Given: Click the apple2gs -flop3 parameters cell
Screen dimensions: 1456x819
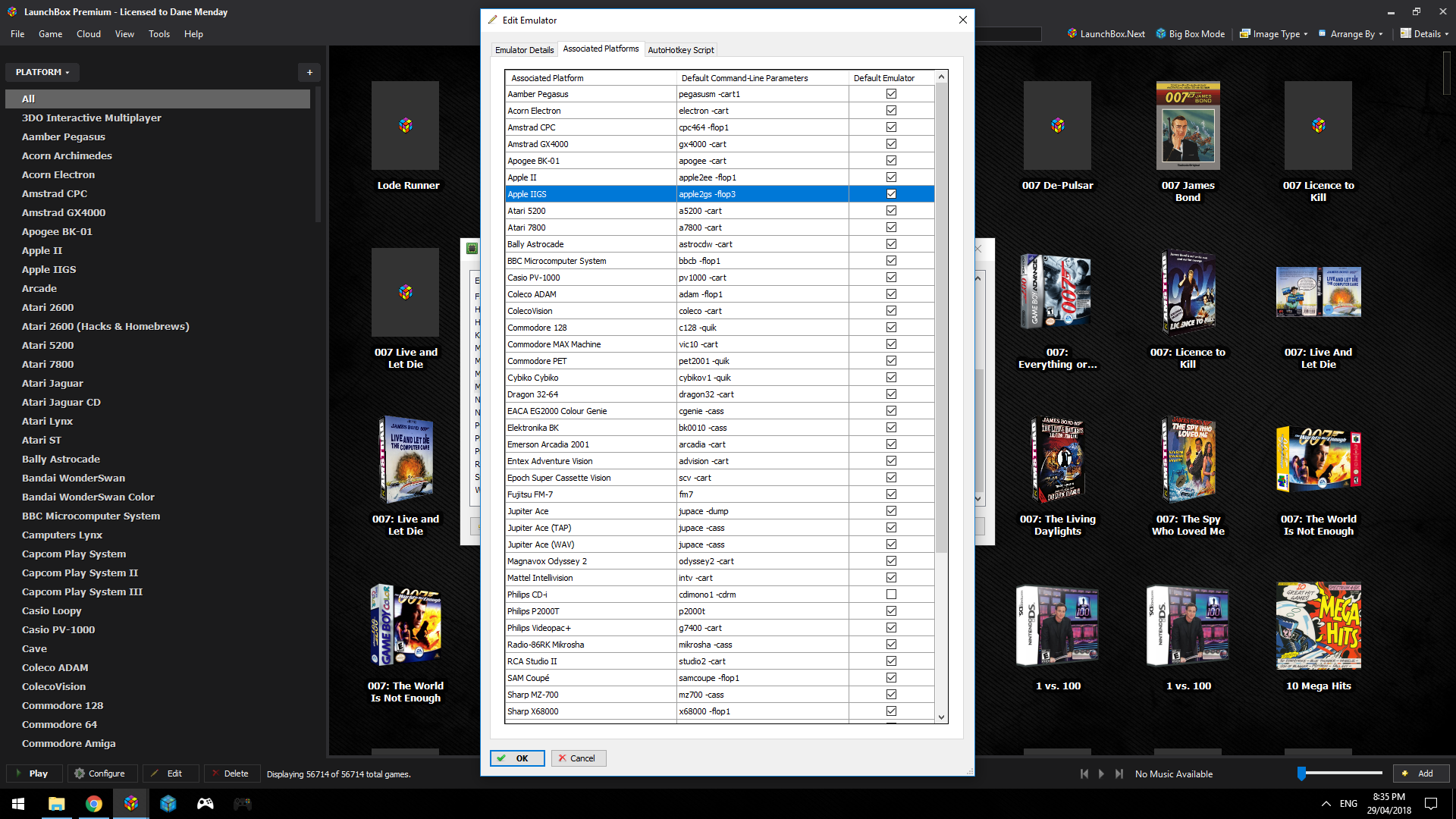Looking at the screenshot, I should 762,194.
